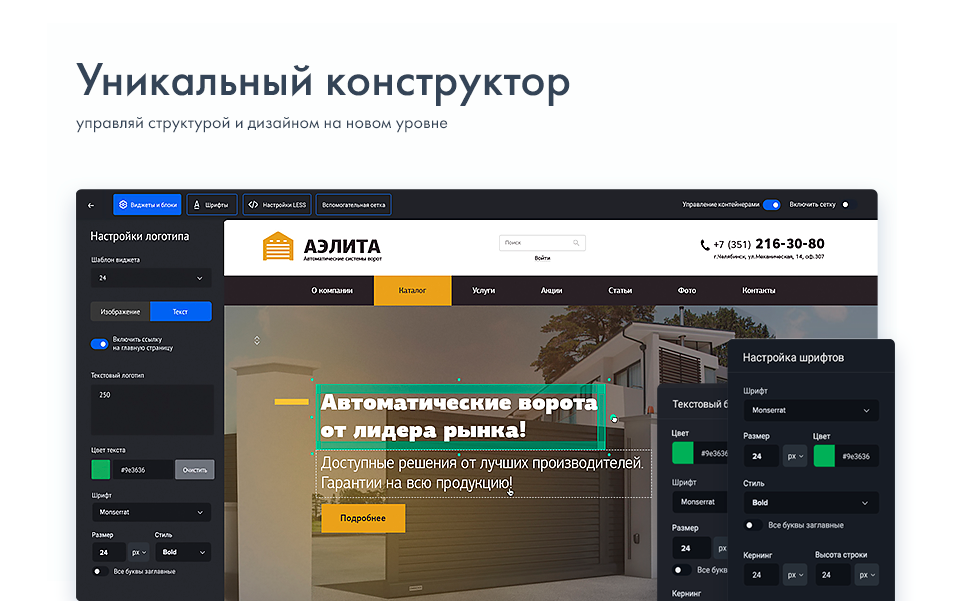
Task: Open Шрифт Monserrat field in Текстовый panel
Action: (x=699, y=502)
